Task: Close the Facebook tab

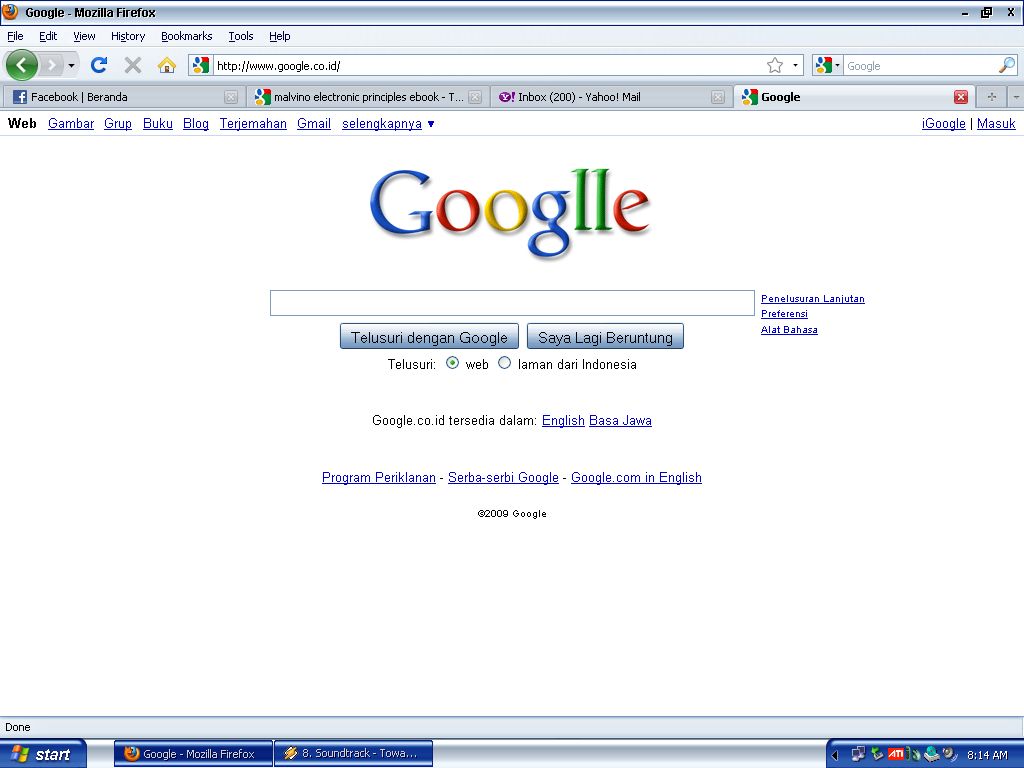Action: (x=231, y=97)
